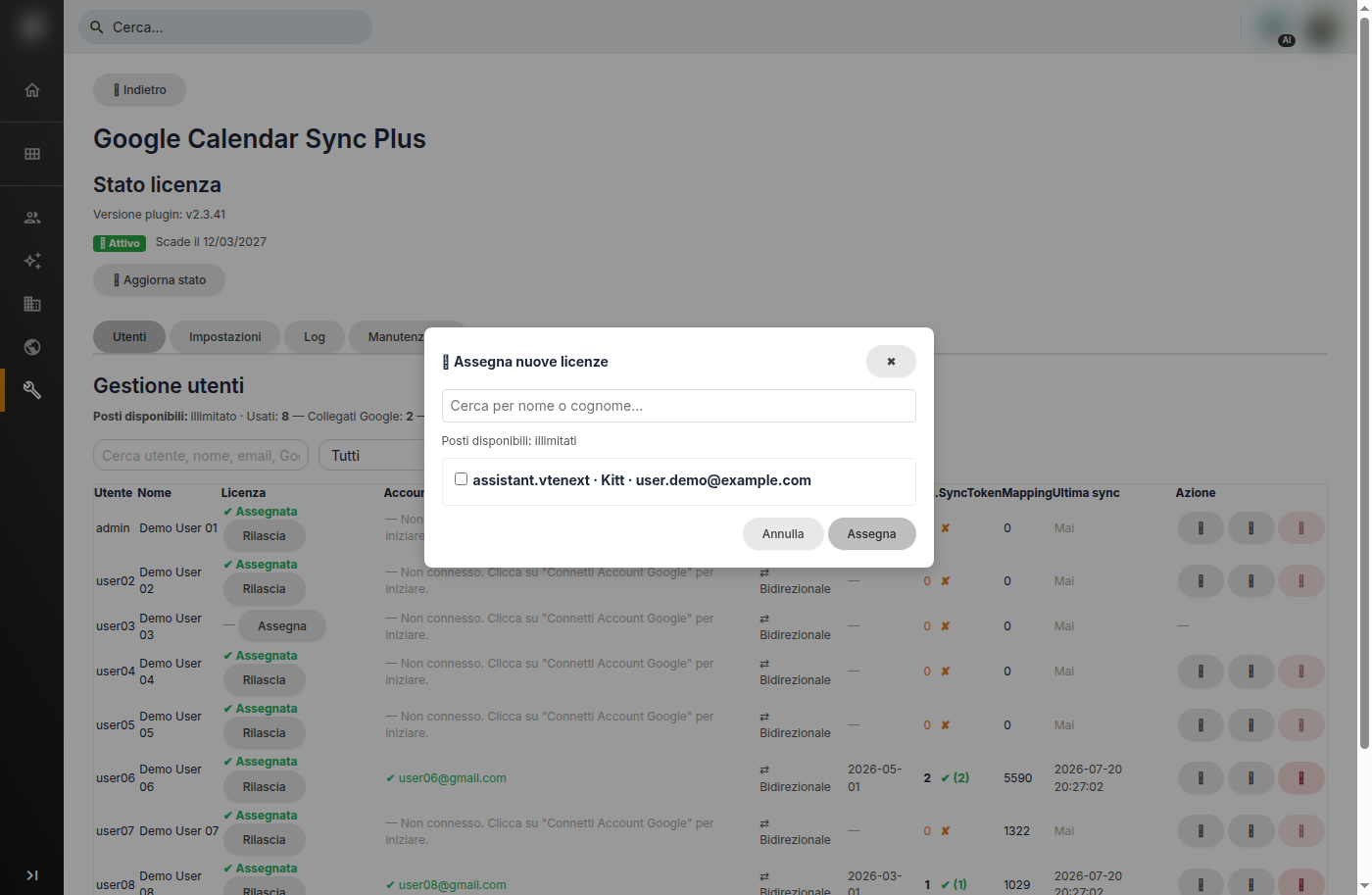The height and width of the screenshot is (895, 1372).
Task: Click the first grey action button for user04
Action: [1200, 671]
